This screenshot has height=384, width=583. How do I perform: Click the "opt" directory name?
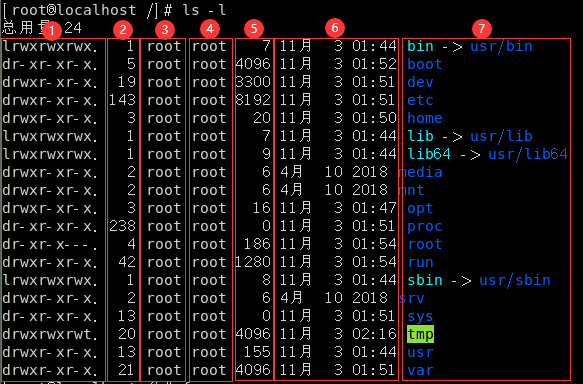click(x=421, y=208)
